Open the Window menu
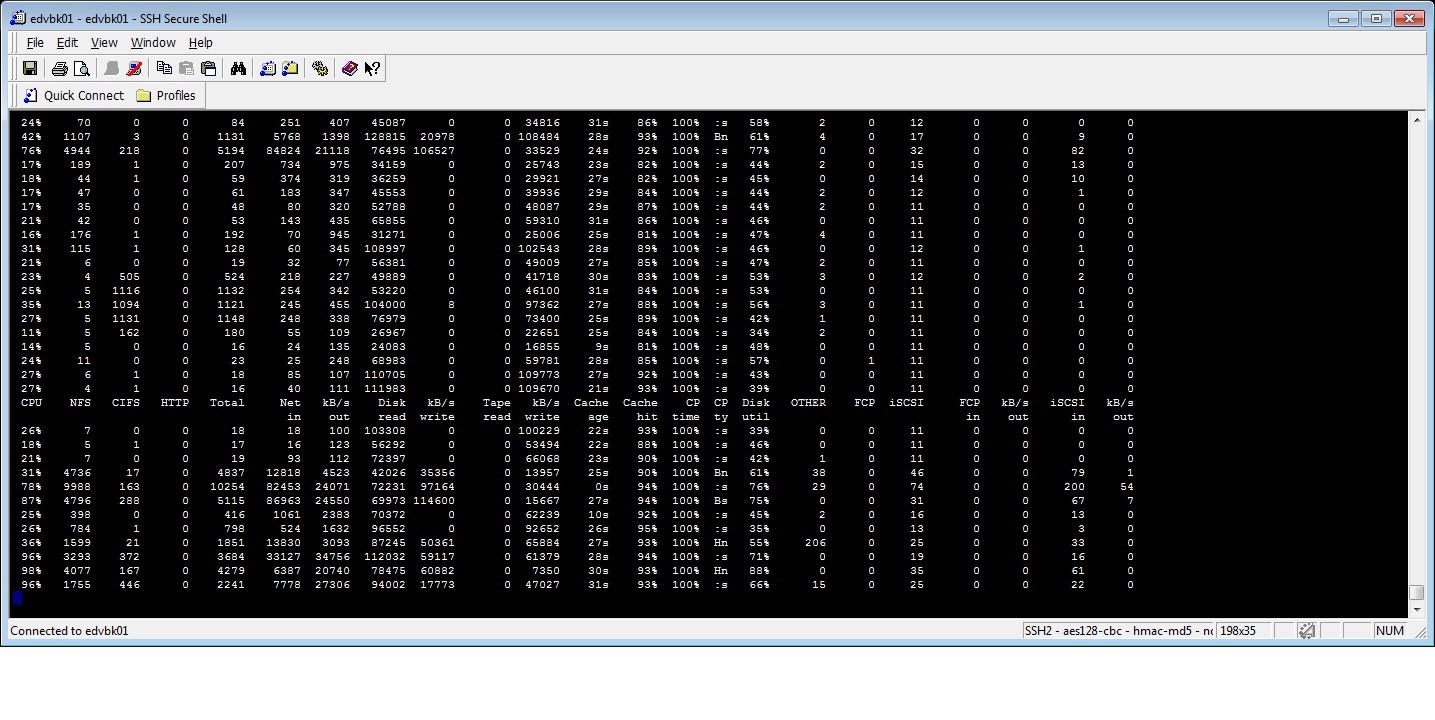The height and width of the screenshot is (720, 1435). pyautogui.click(x=153, y=43)
